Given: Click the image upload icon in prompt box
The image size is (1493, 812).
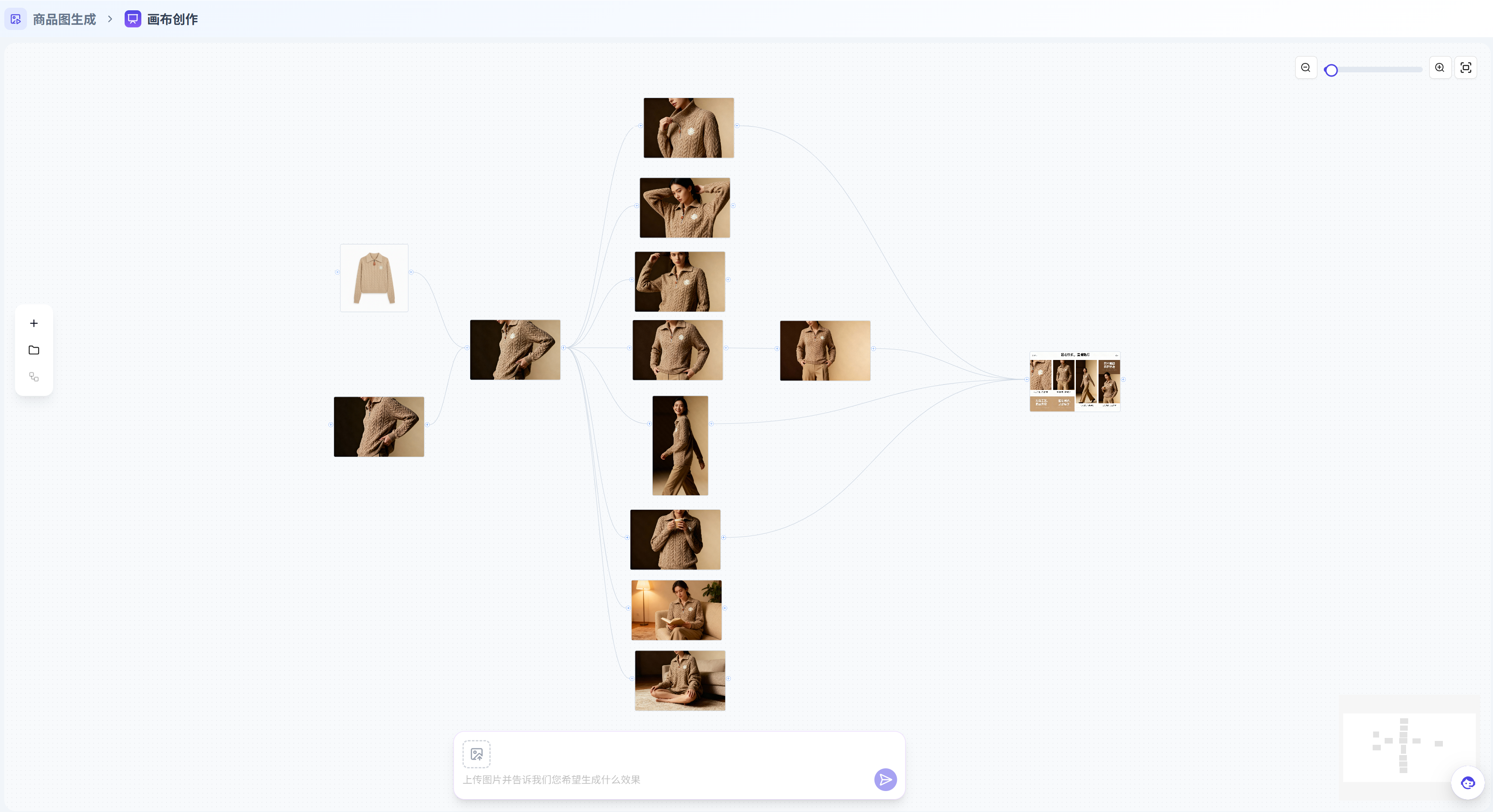Looking at the screenshot, I should pyautogui.click(x=476, y=754).
